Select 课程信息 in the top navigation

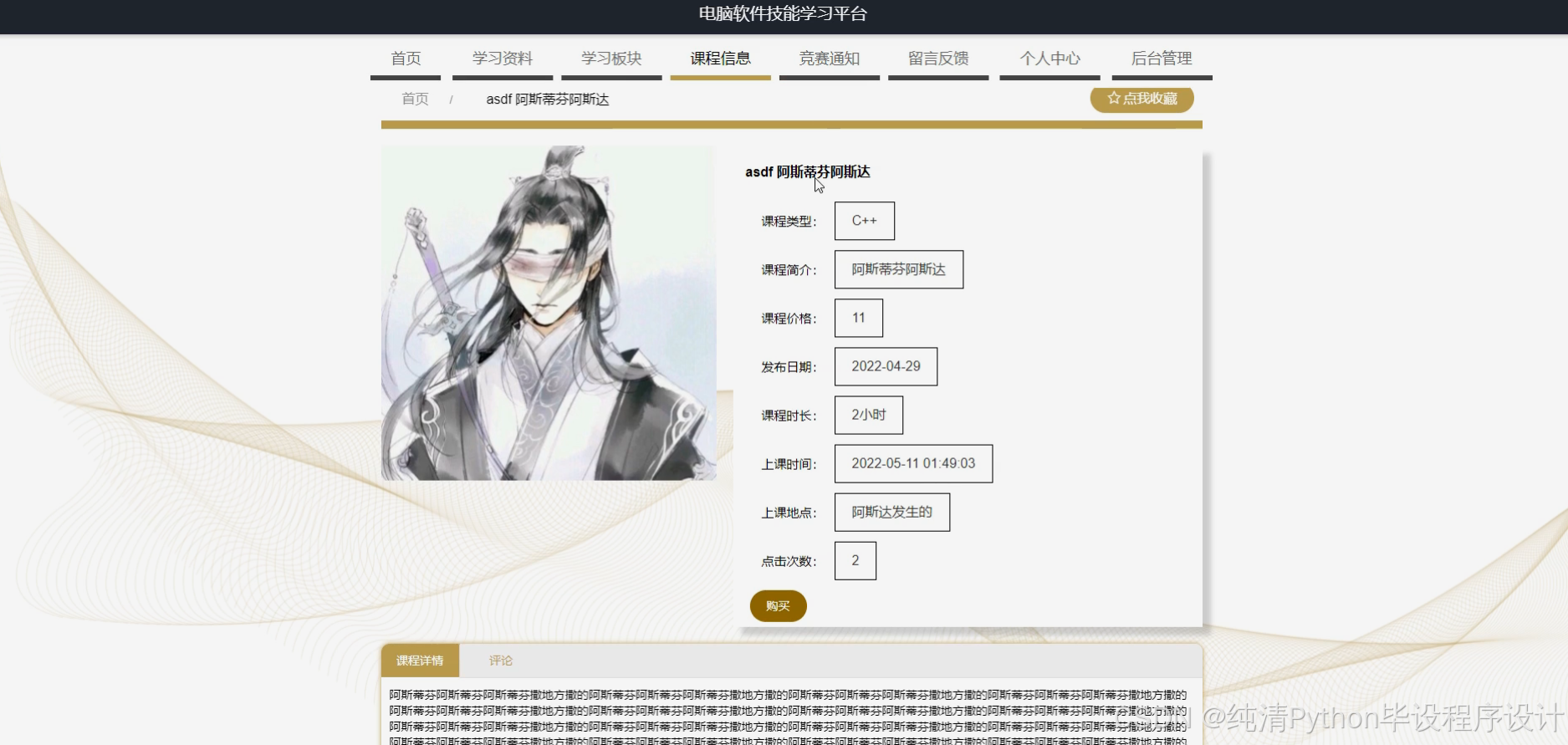pyautogui.click(x=721, y=59)
